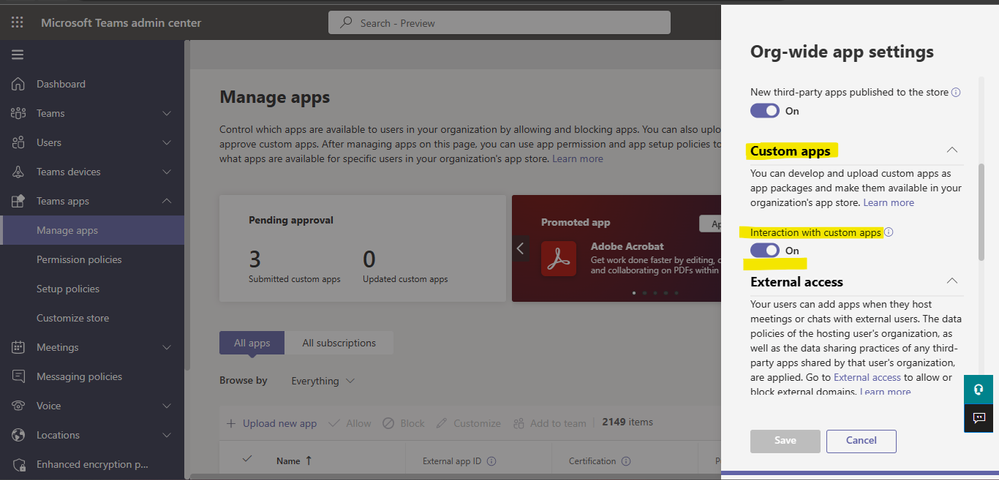
Task: Open the help headset floating icon
Action: (x=979, y=389)
